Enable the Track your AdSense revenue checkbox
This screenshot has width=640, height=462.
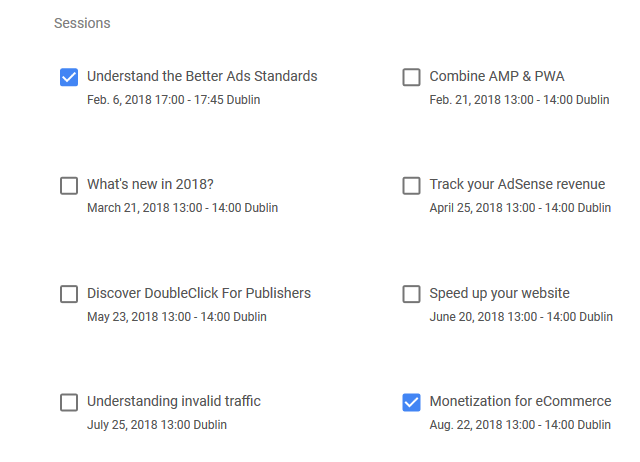pos(411,185)
